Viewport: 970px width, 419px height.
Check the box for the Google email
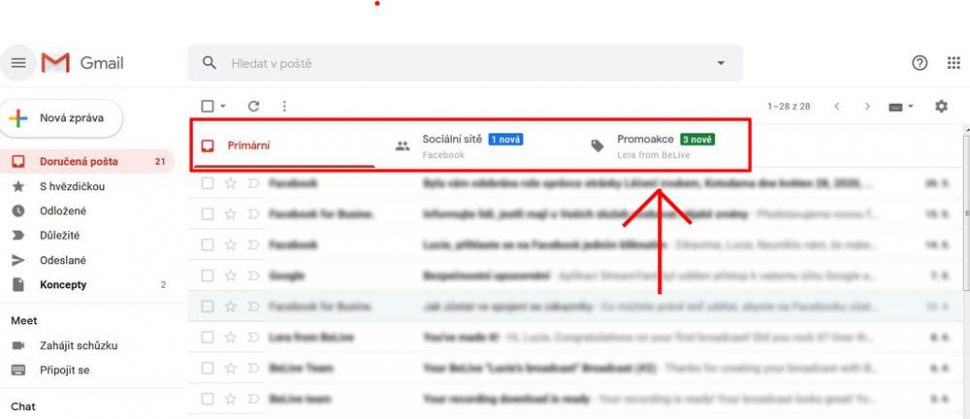(207, 275)
